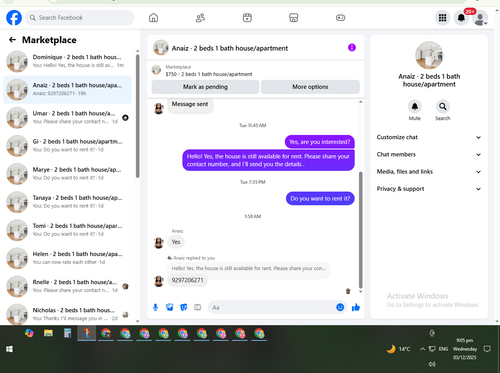Open the Umar conversation

tap(68, 117)
